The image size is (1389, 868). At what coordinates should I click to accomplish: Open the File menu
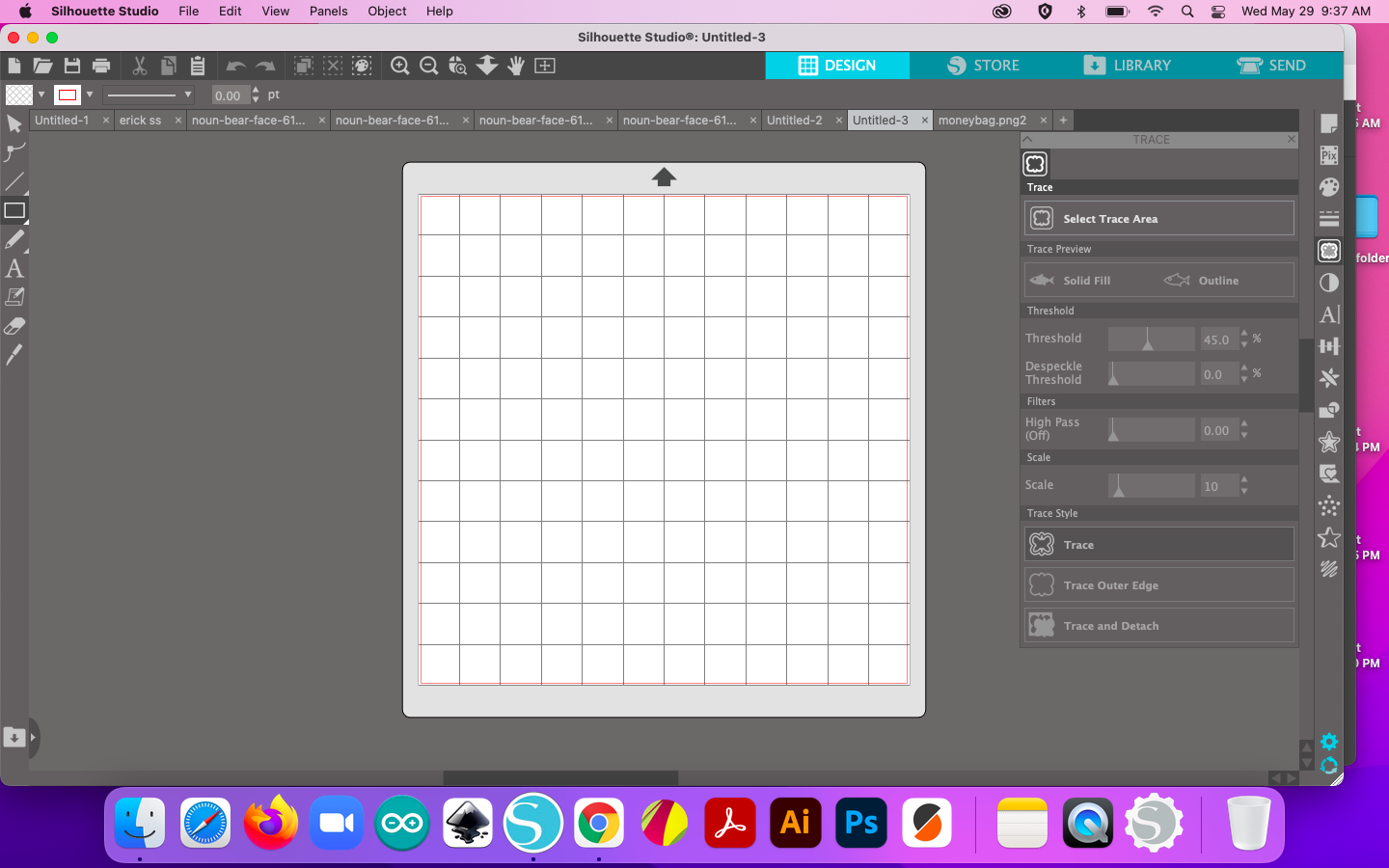189,12
